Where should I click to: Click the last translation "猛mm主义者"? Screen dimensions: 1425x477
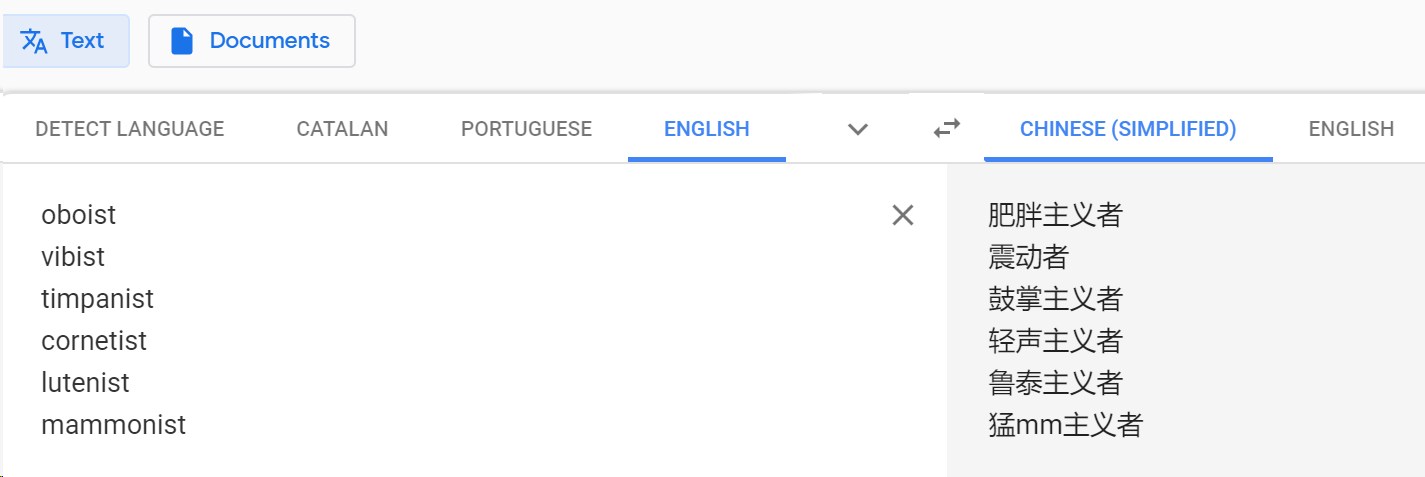coord(1065,425)
